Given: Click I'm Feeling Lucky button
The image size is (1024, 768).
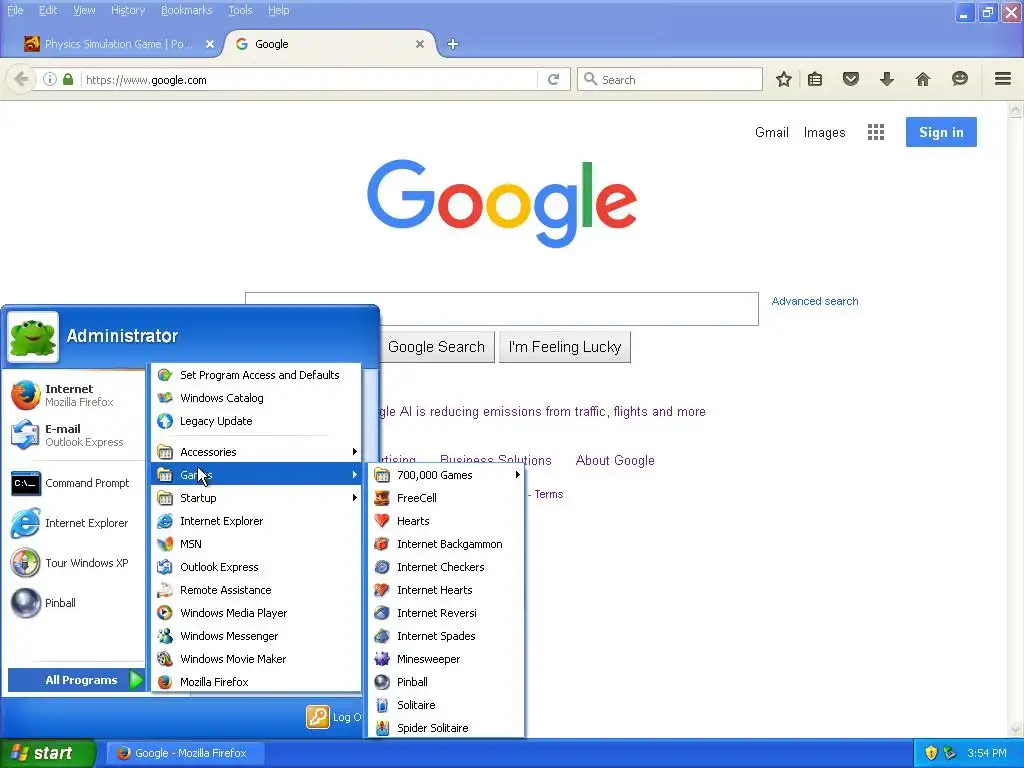Looking at the screenshot, I should click(565, 347).
